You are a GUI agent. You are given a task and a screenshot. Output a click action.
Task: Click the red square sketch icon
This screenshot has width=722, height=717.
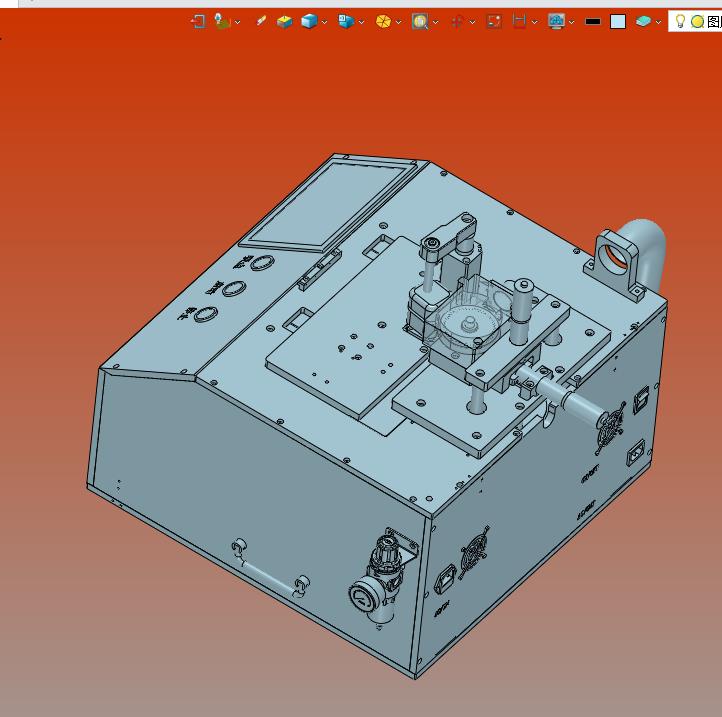coord(494,21)
